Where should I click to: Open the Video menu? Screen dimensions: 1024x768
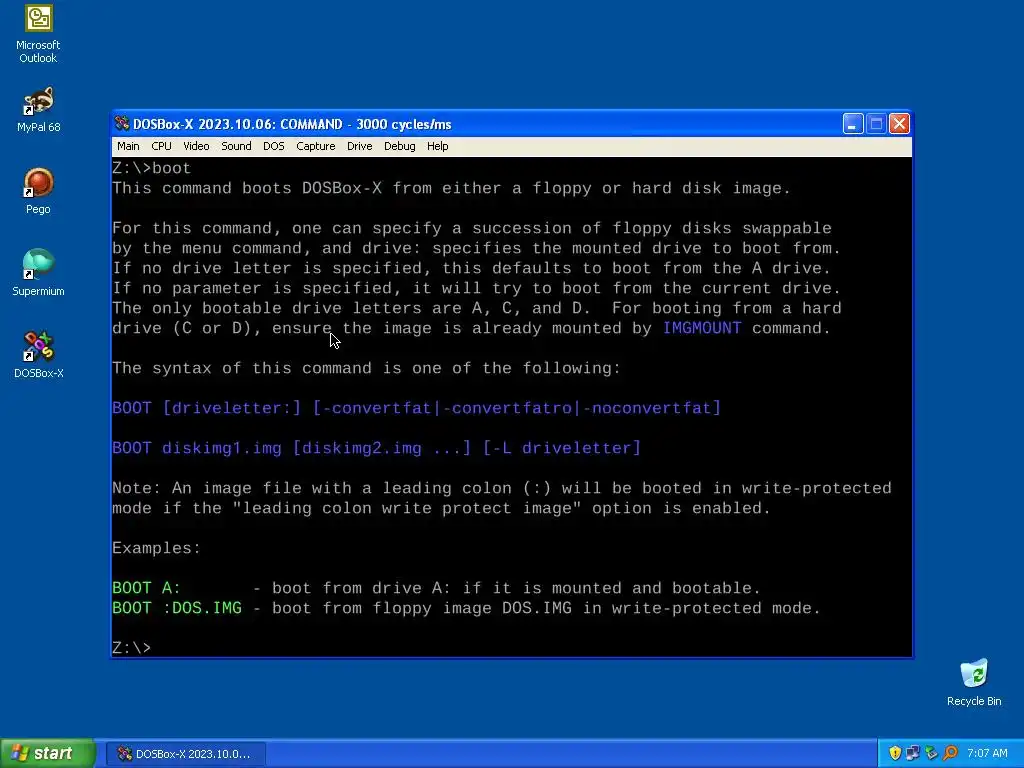point(196,146)
